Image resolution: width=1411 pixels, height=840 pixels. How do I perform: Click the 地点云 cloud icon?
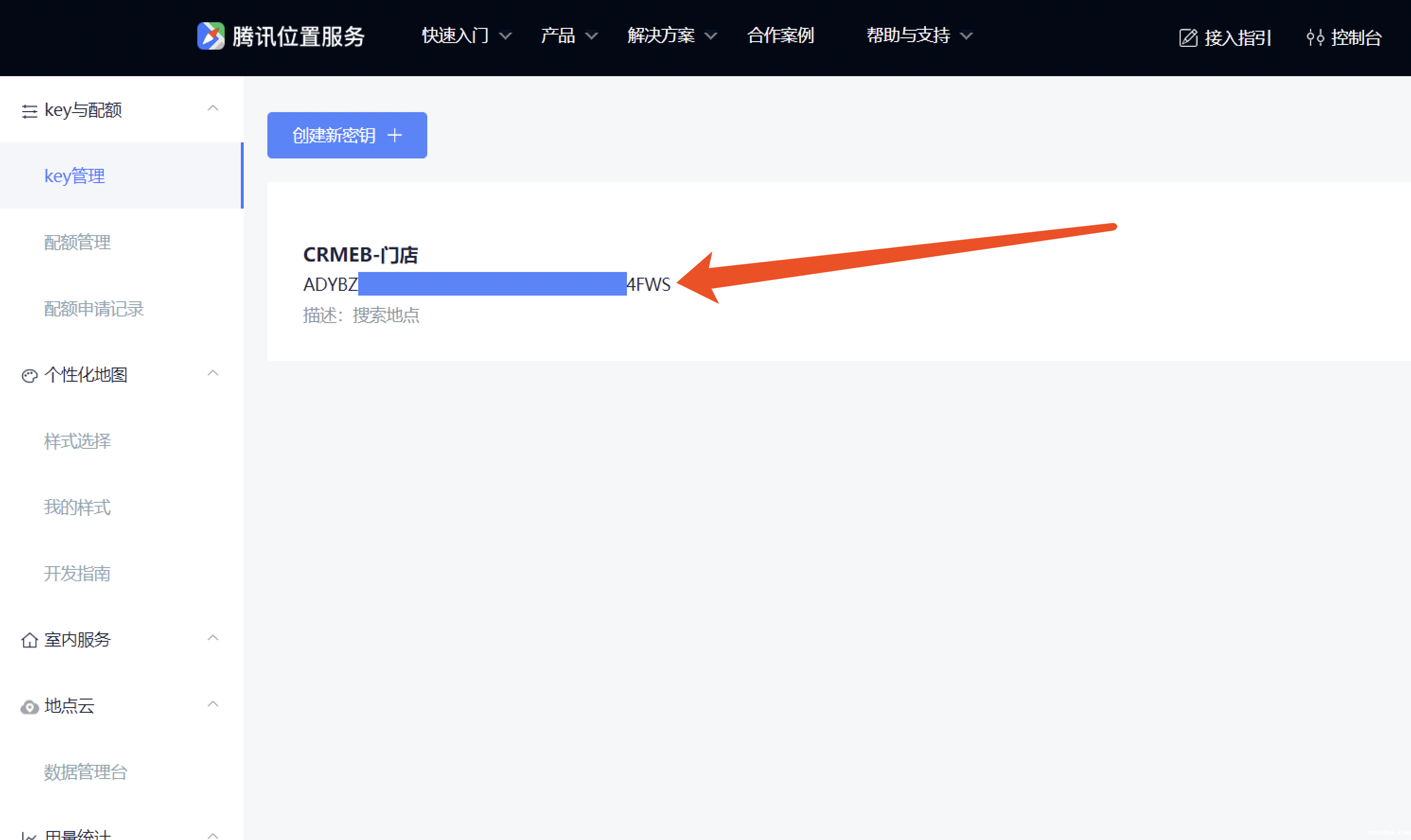[x=29, y=707]
